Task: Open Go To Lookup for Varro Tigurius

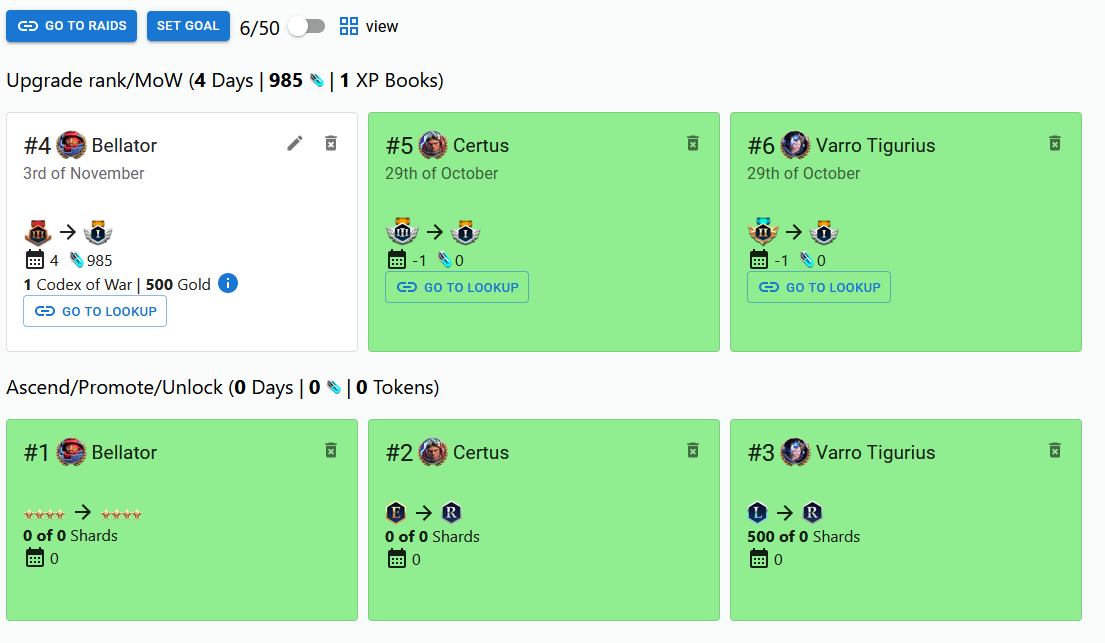Action: 819,287
